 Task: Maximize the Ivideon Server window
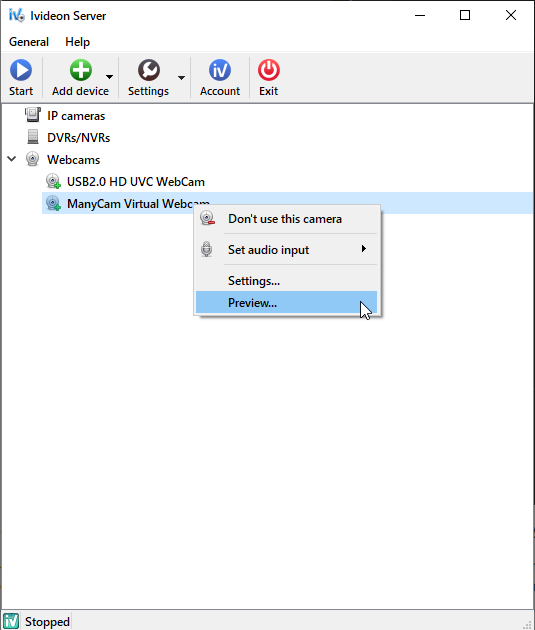[x=465, y=15]
